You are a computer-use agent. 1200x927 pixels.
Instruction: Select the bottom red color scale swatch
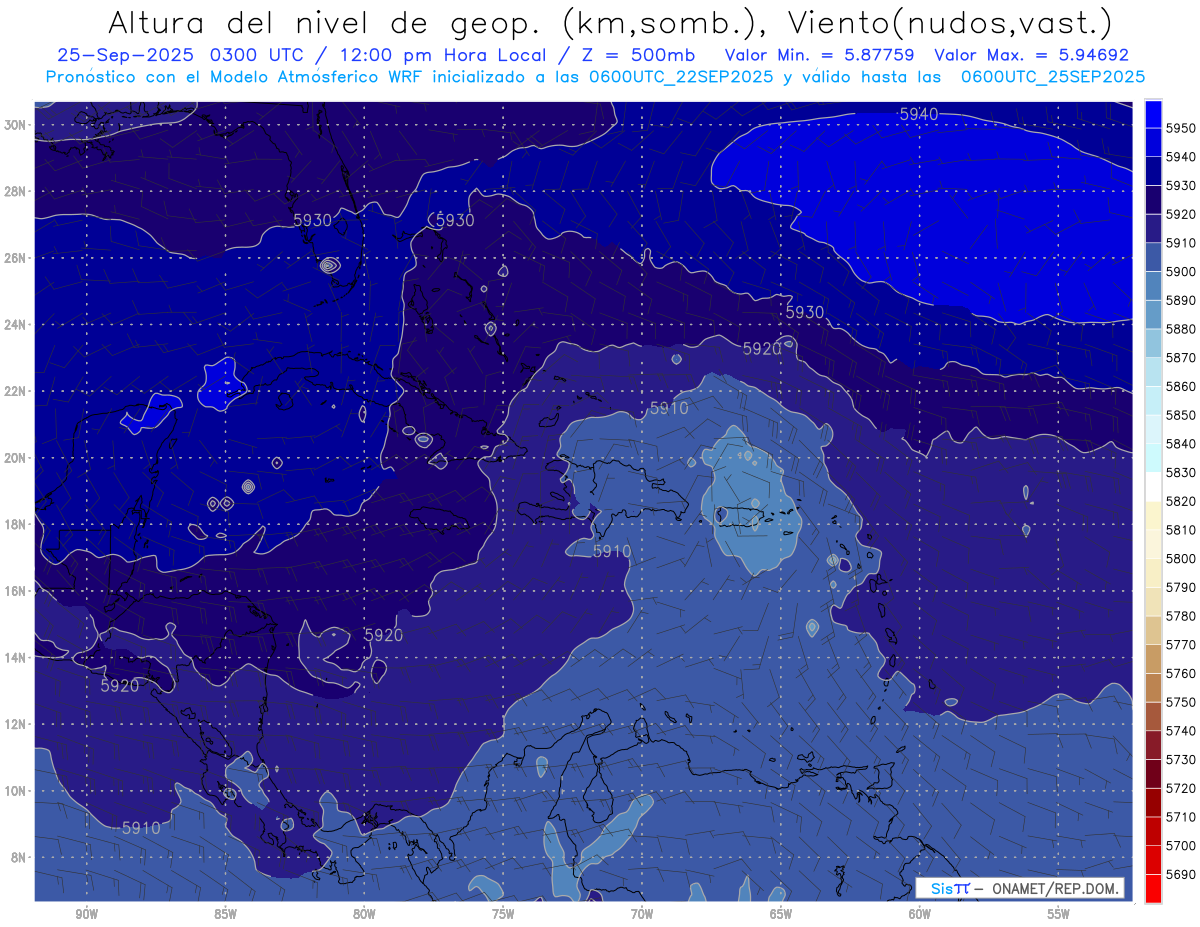pyautogui.click(x=1153, y=888)
